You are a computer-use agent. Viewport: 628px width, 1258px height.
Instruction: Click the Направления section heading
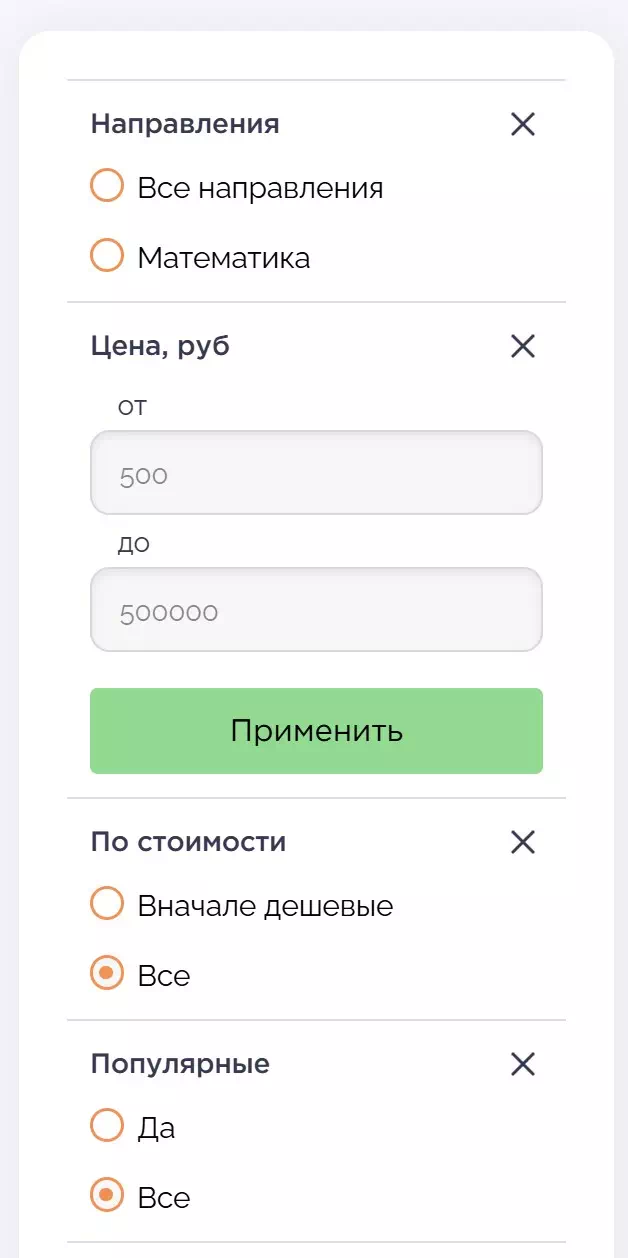185,125
